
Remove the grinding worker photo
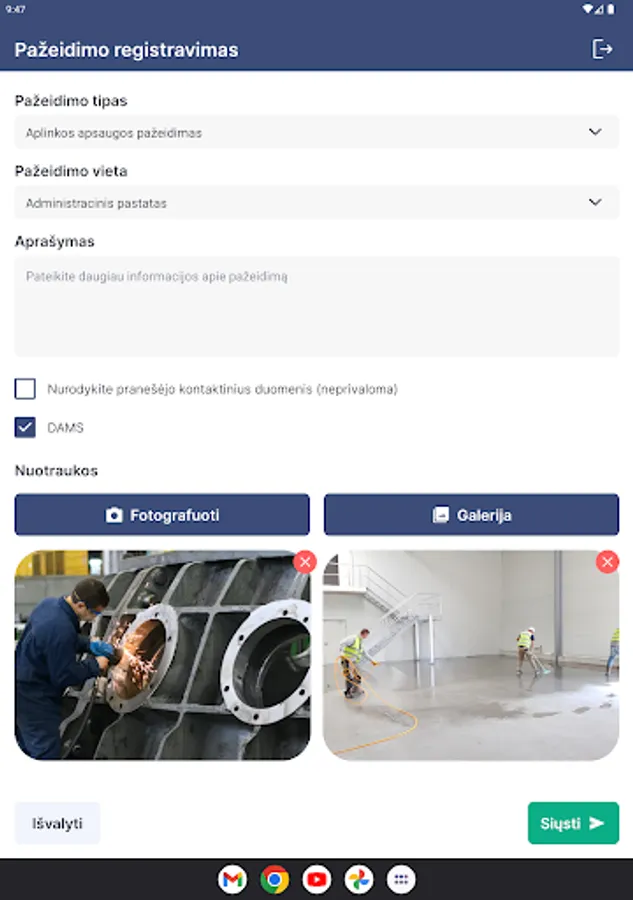[x=305, y=562]
